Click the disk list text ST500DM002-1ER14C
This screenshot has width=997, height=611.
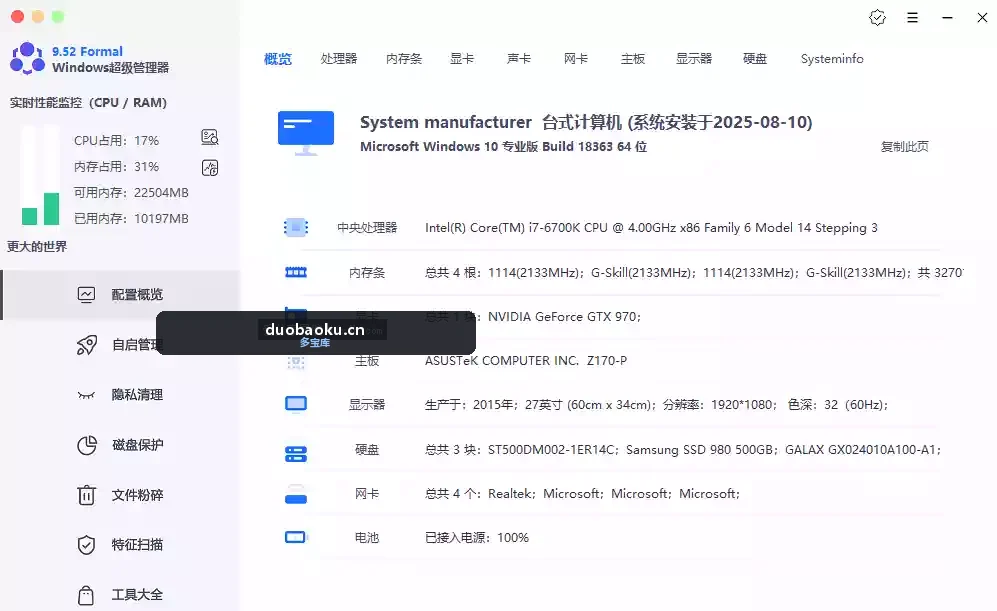click(x=683, y=450)
